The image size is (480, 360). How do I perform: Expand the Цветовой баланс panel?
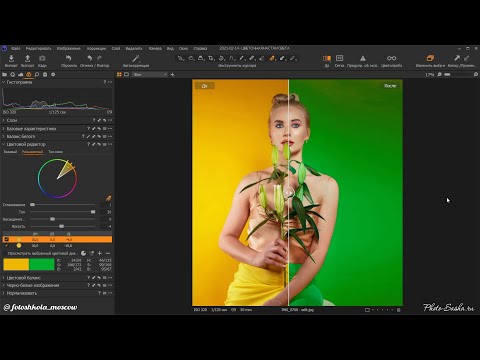[x=3, y=278]
